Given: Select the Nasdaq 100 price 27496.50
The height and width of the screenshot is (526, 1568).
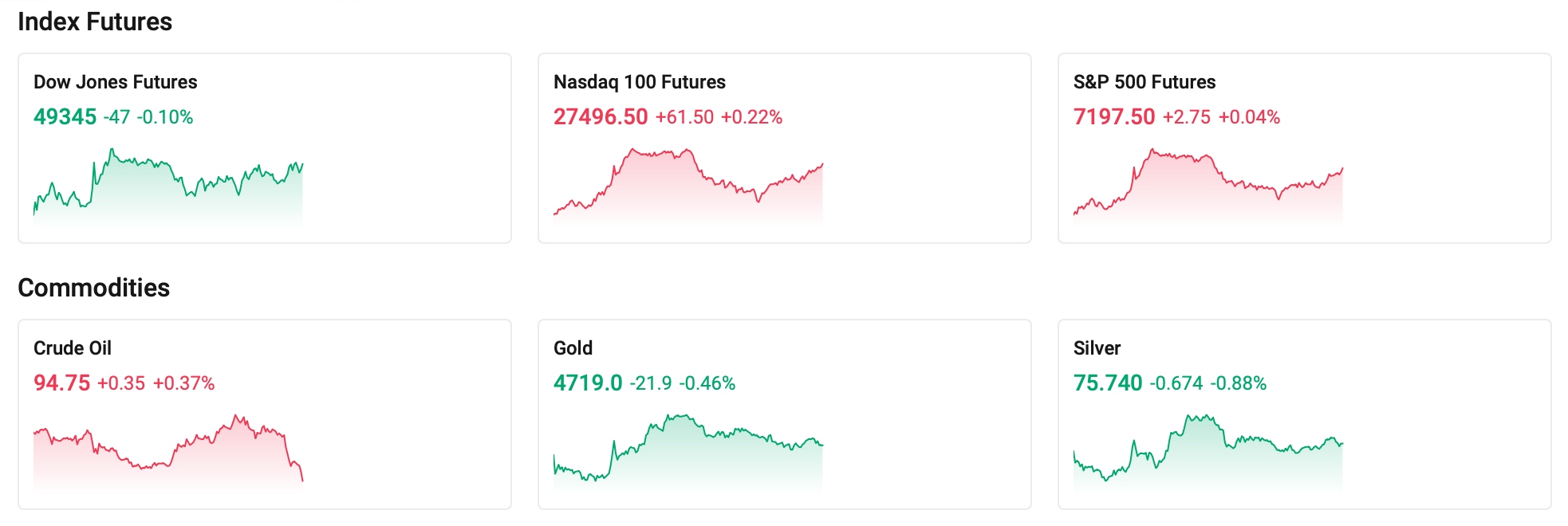Looking at the screenshot, I should [x=600, y=116].
